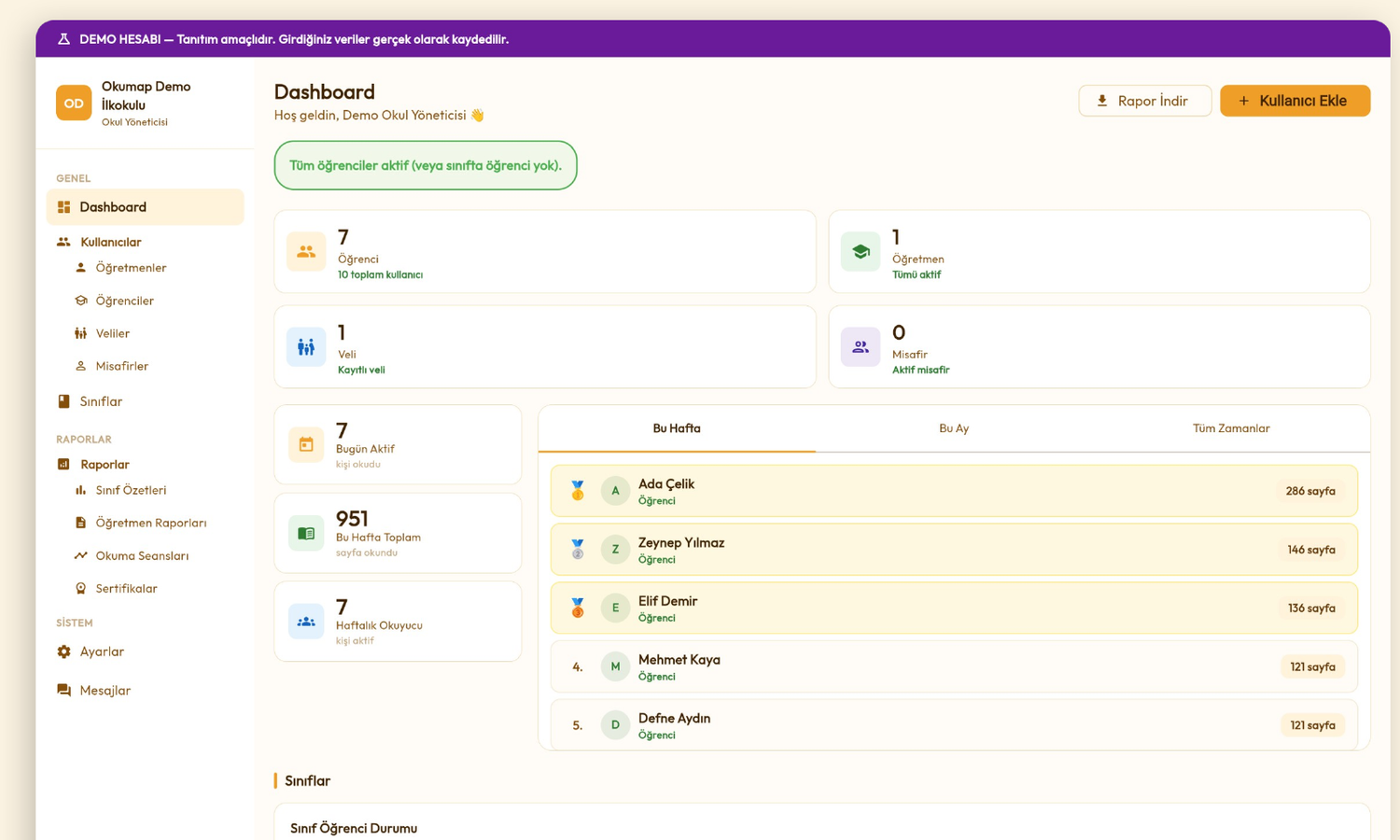The height and width of the screenshot is (840, 1400).
Task: Click Defne Aydın's D avatar
Action: coord(615,725)
